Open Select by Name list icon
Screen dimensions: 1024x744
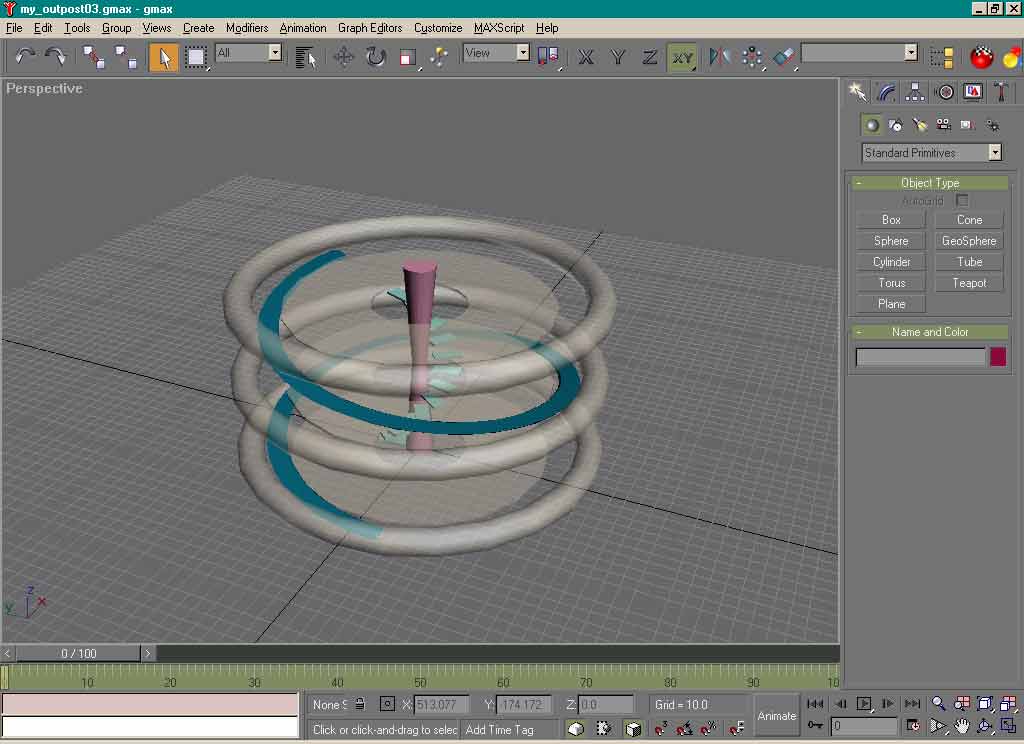[x=306, y=57]
